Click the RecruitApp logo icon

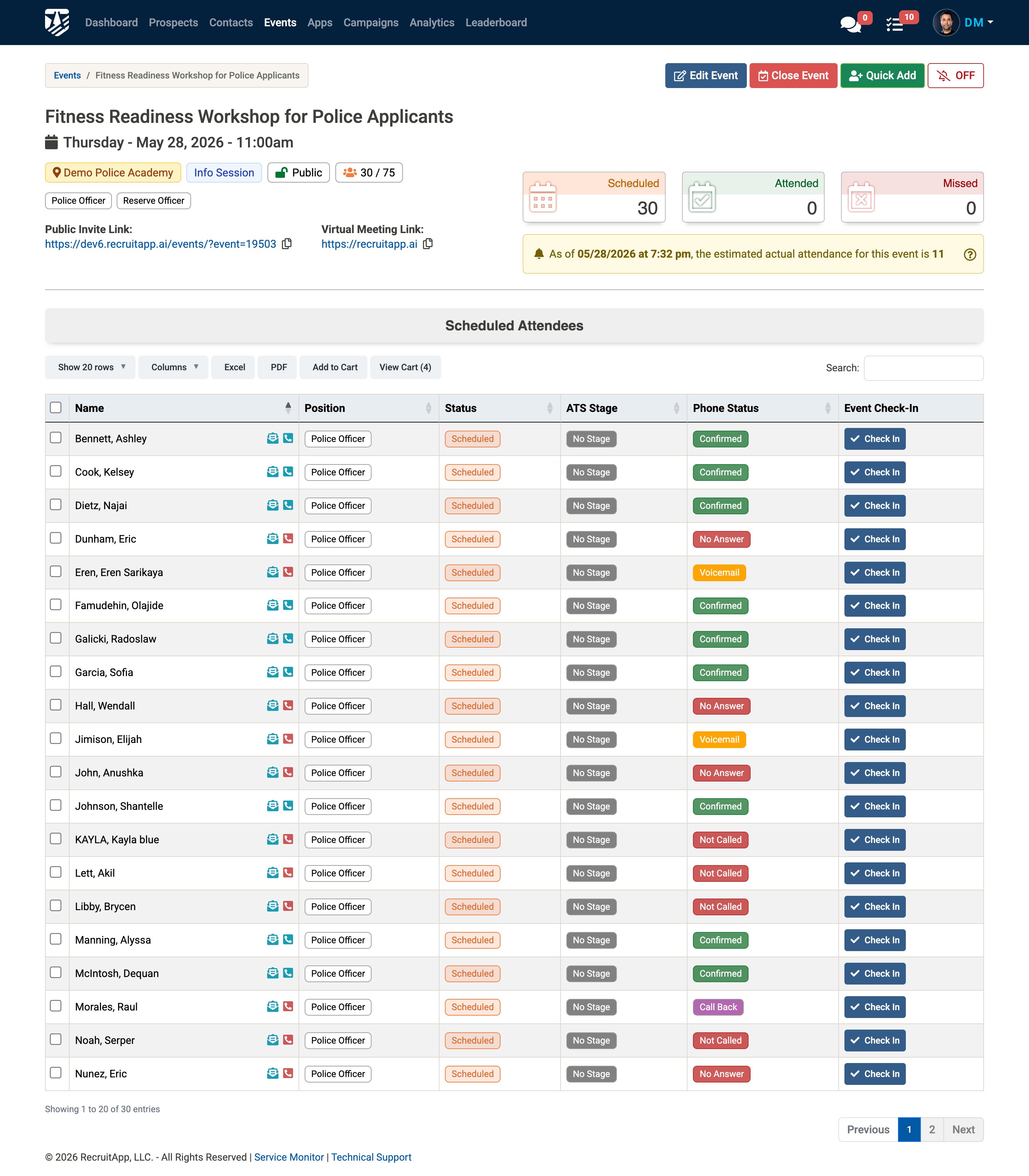pyautogui.click(x=57, y=23)
